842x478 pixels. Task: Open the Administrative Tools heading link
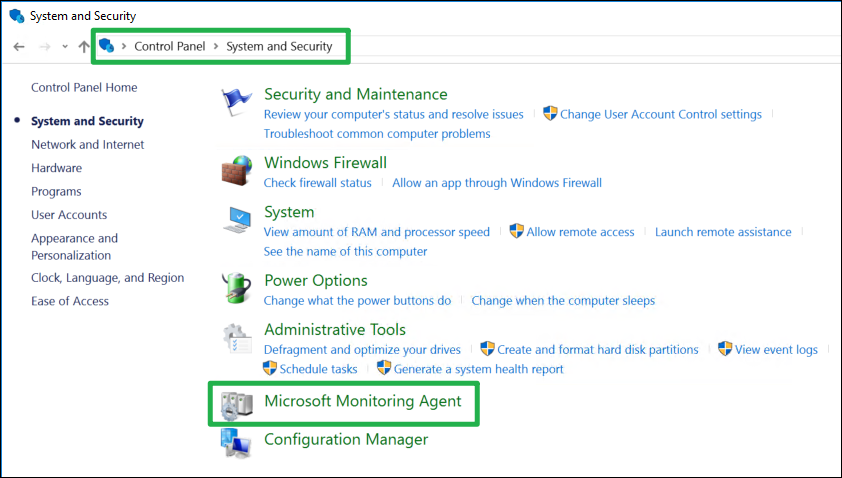pyautogui.click(x=335, y=330)
